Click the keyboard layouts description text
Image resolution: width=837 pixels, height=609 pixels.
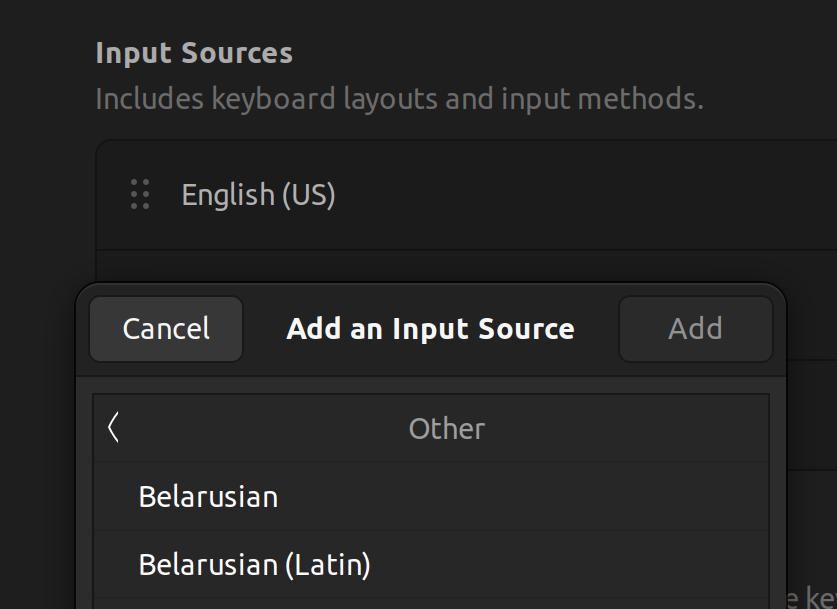pyautogui.click(x=399, y=99)
